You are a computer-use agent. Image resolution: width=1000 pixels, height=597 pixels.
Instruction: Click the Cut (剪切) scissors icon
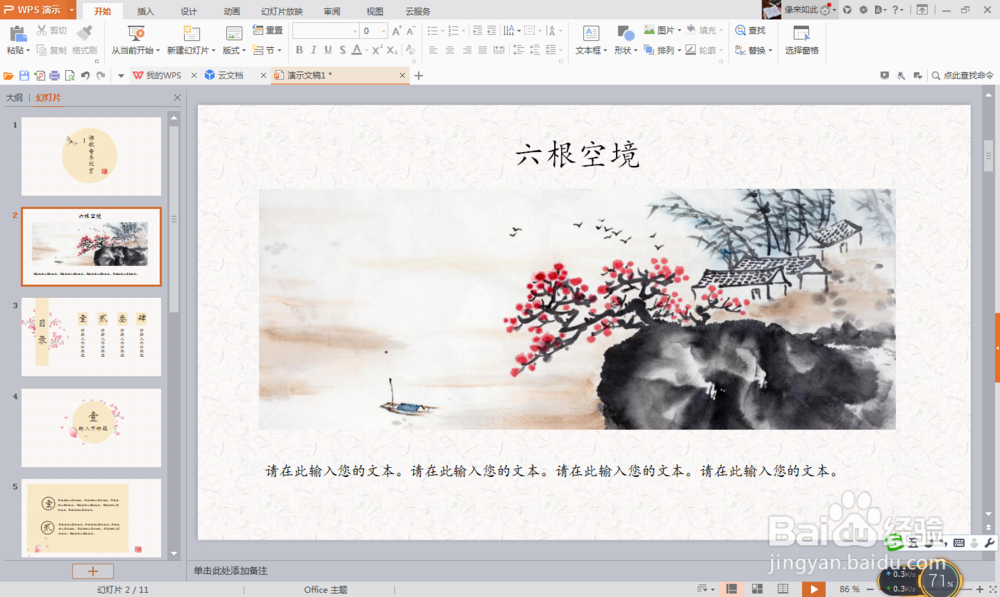(42, 30)
